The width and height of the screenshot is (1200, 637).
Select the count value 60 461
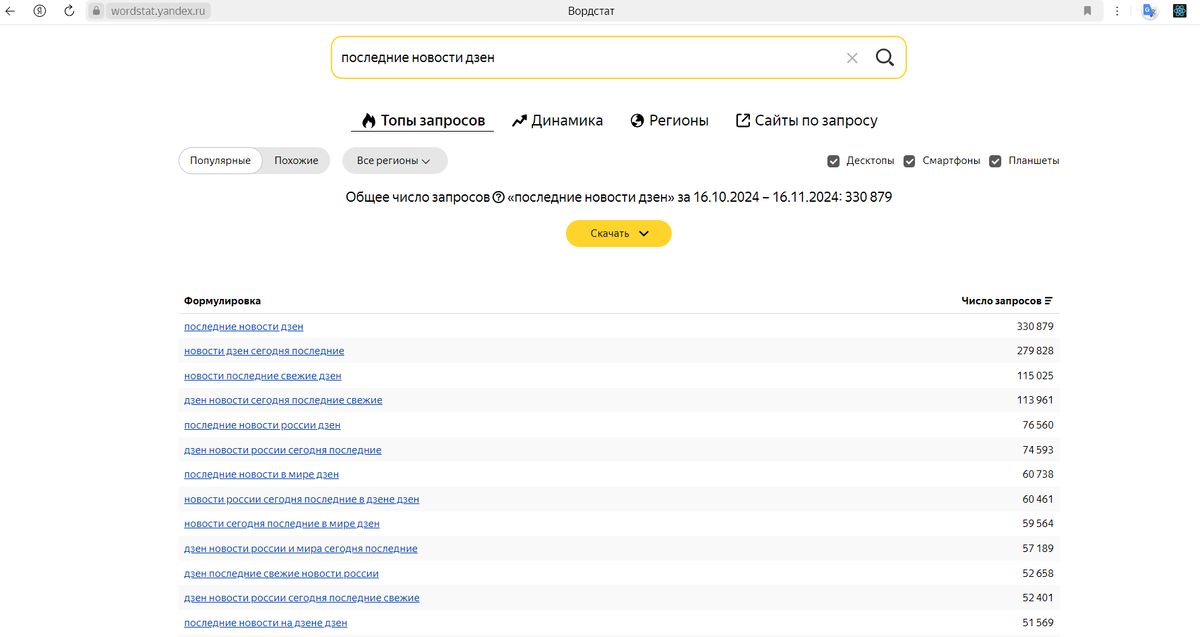click(1038, 499)
